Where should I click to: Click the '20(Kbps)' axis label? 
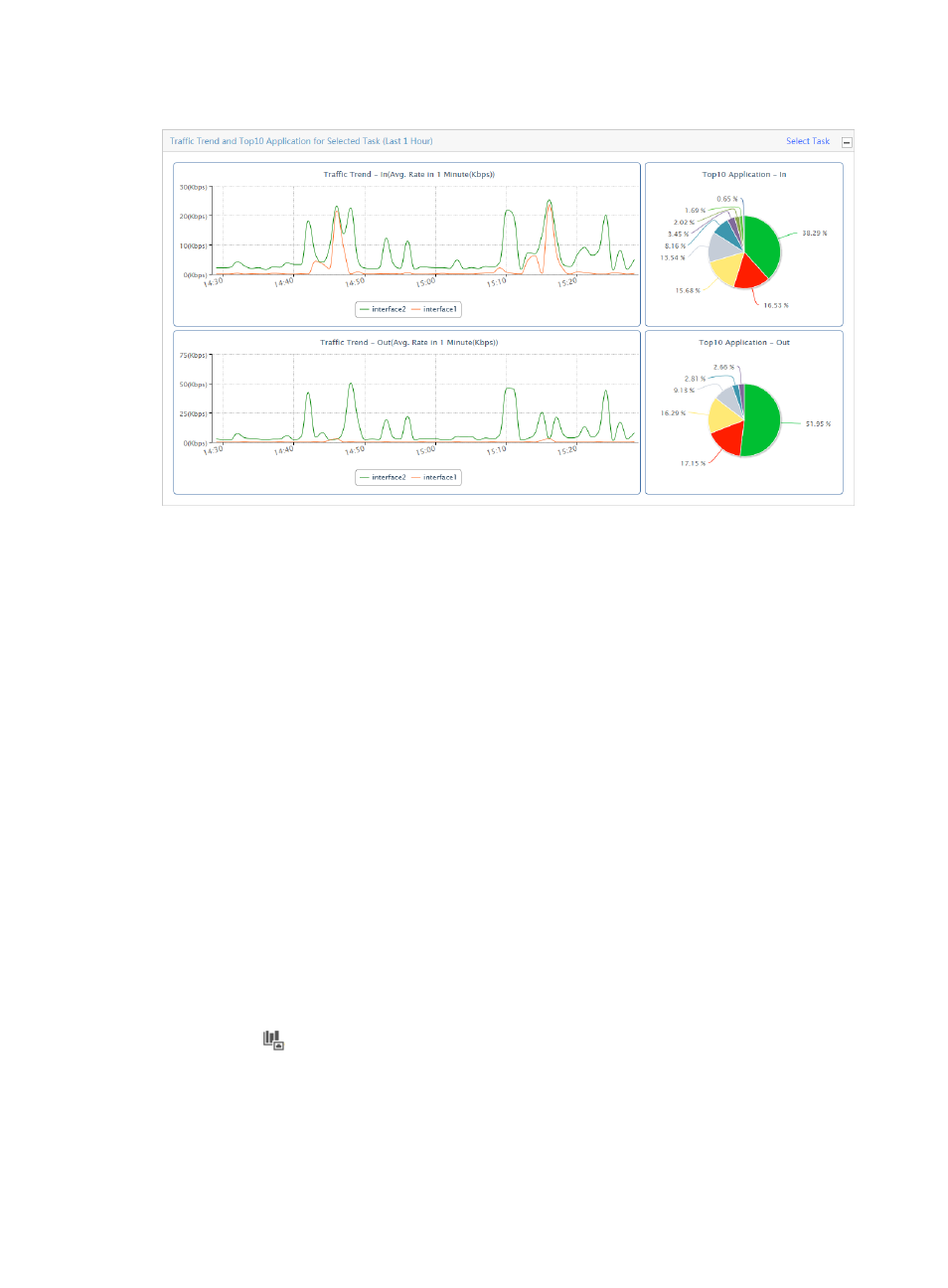[193, 216]
